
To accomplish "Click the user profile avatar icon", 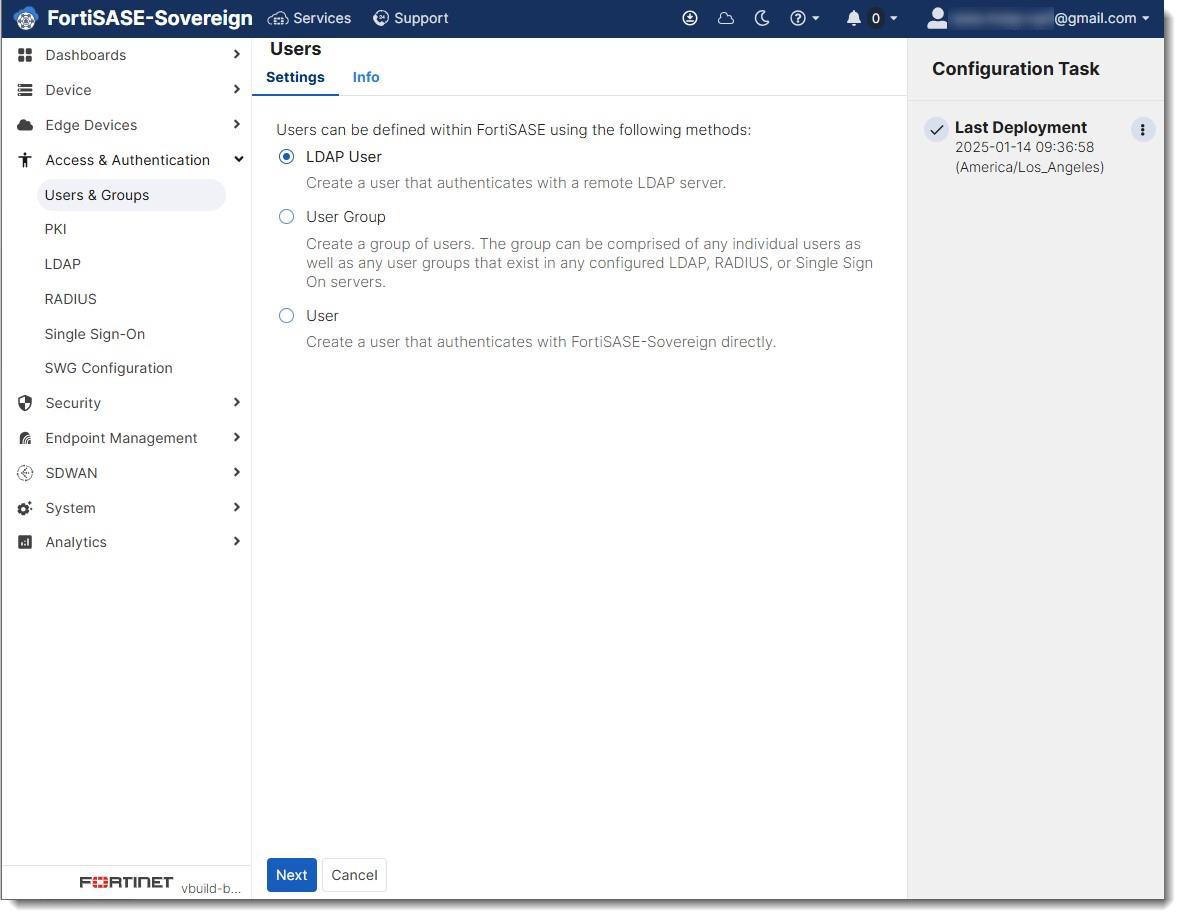I will click(x=938, y=18).
